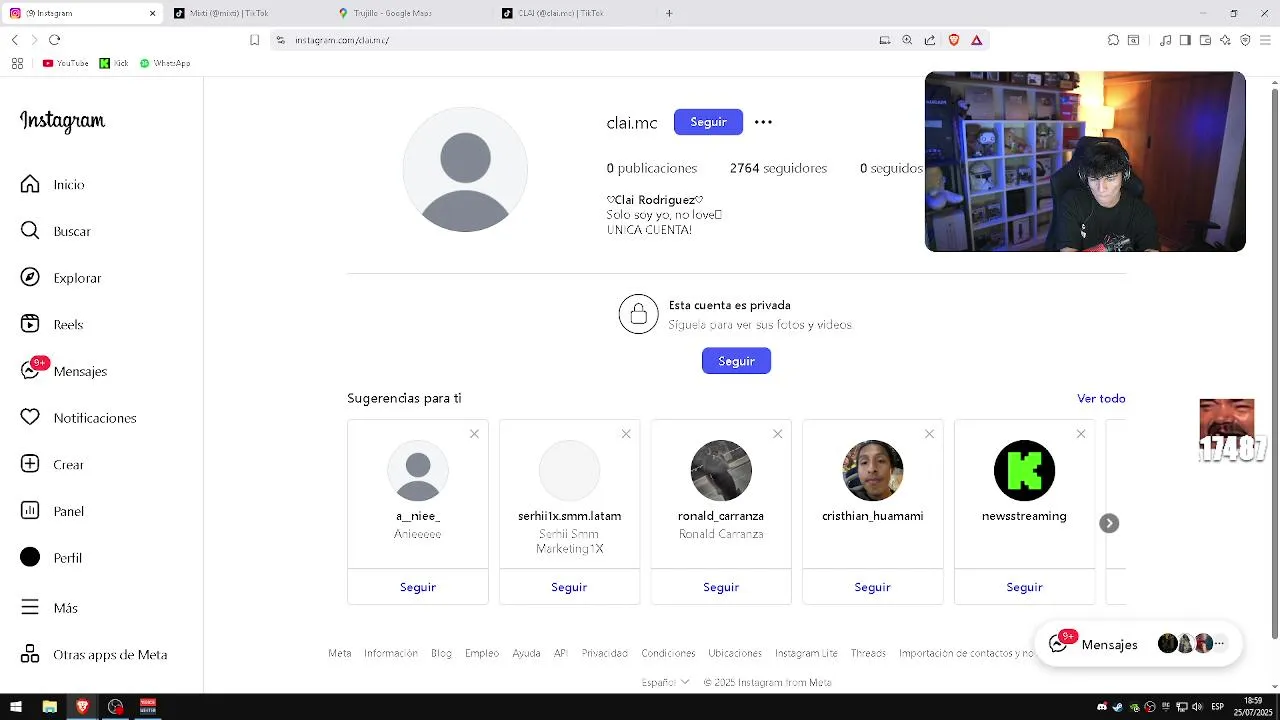1280x720 pixels.
Task: Click the share icon in the address bar
Action: 930,40
